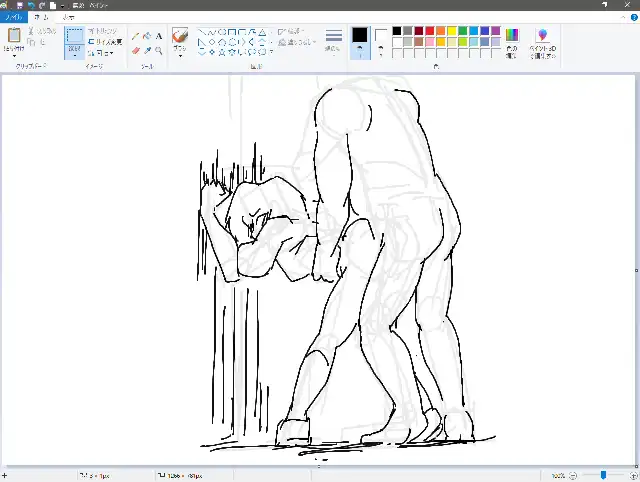
Task: Select the Eraser tool
Action: (135, 50)
